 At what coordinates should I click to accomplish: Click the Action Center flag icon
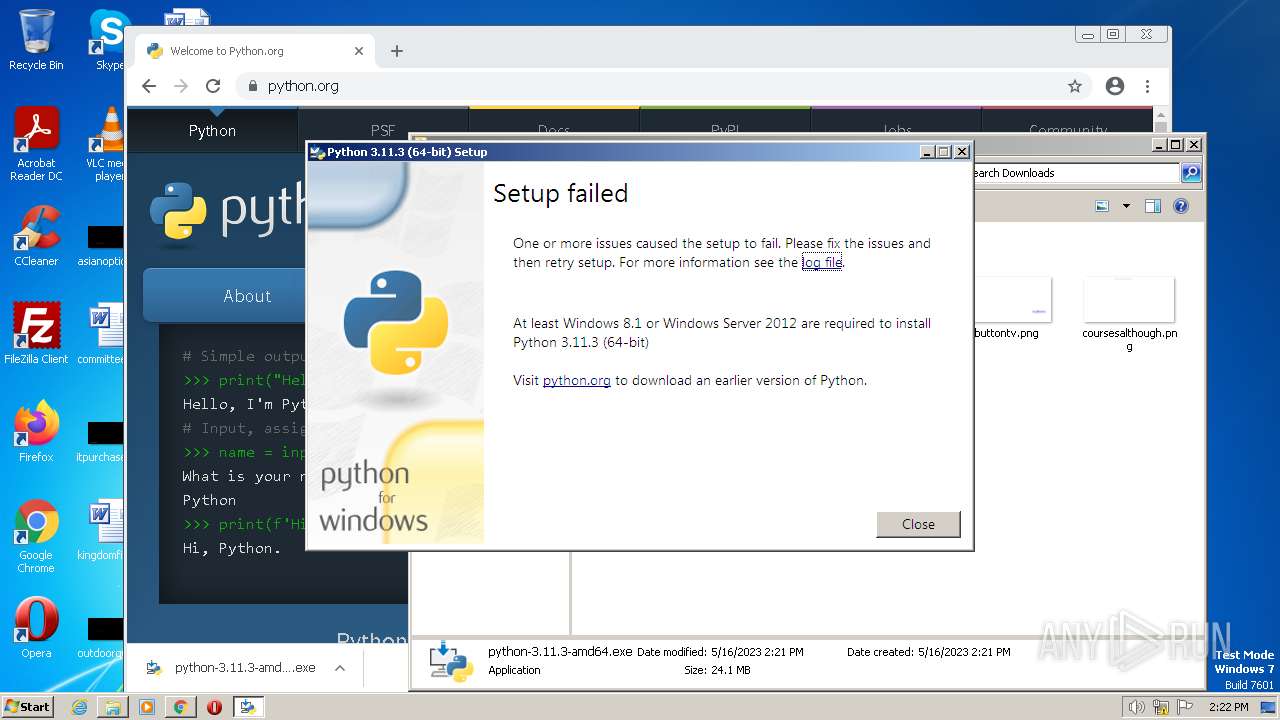pyautogui.click(x=1183, y=707)
